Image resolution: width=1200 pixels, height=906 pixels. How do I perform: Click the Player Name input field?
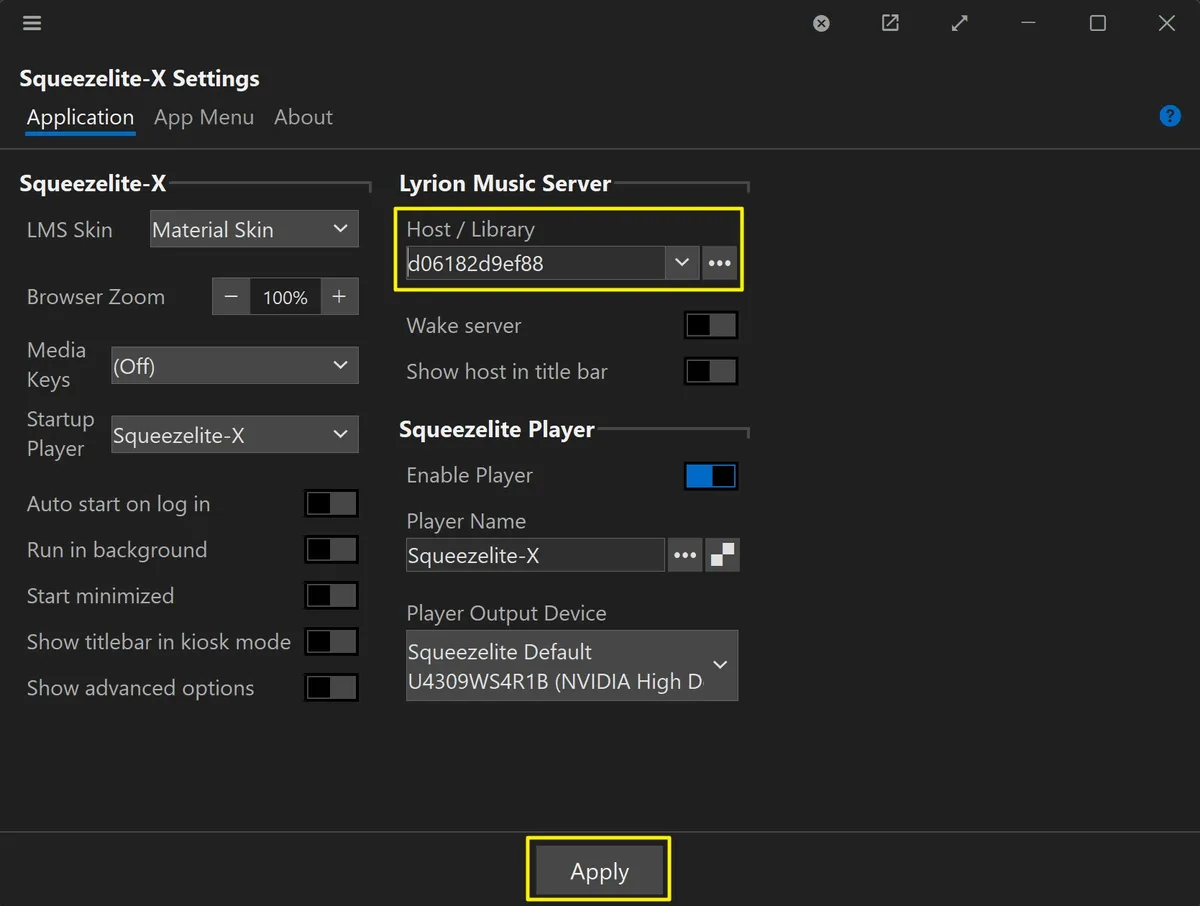click(x=535, y=555)
